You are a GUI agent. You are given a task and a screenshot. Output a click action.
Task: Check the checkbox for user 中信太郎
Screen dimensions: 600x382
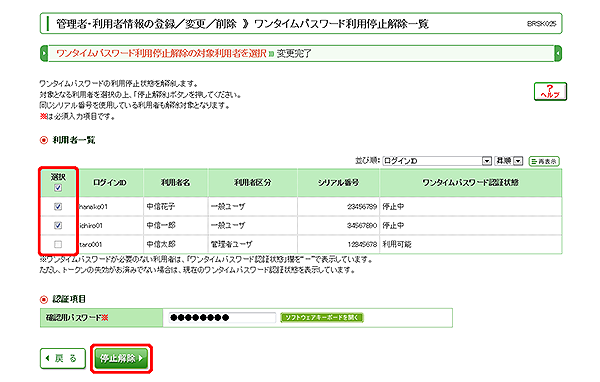click(x=58, y=244)
